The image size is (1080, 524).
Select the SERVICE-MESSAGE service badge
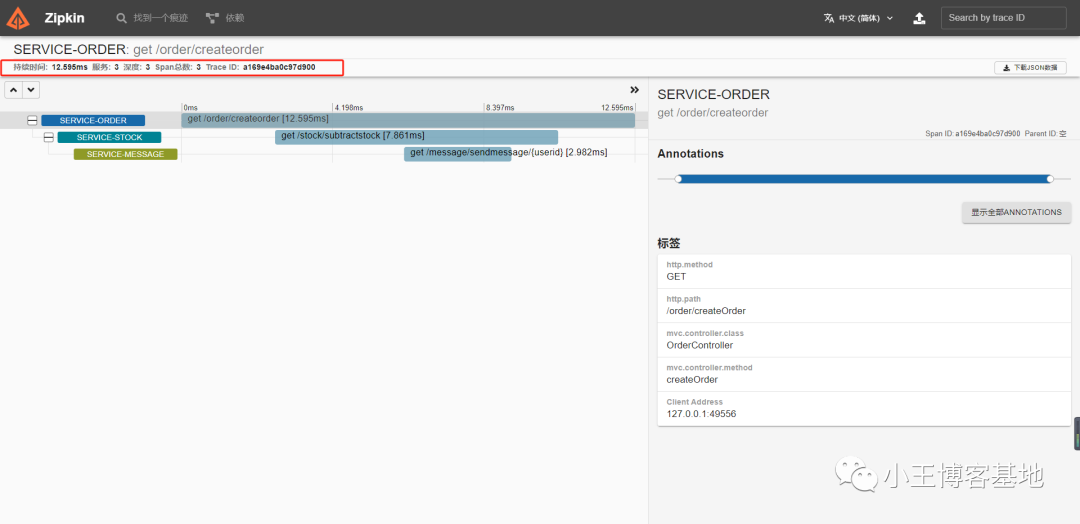click(x=125, y=154)
